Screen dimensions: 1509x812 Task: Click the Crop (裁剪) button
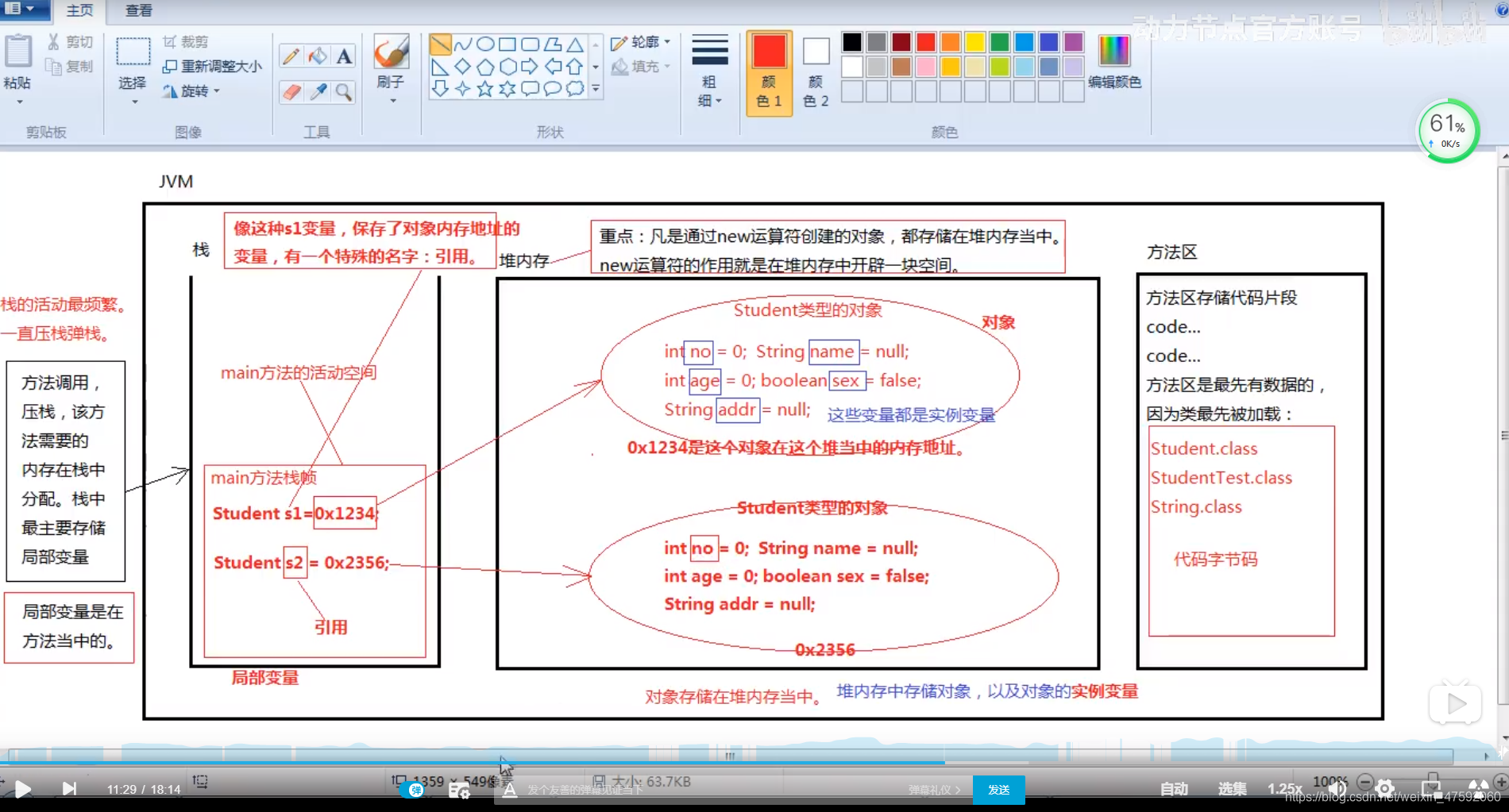[x=186, y=42]
